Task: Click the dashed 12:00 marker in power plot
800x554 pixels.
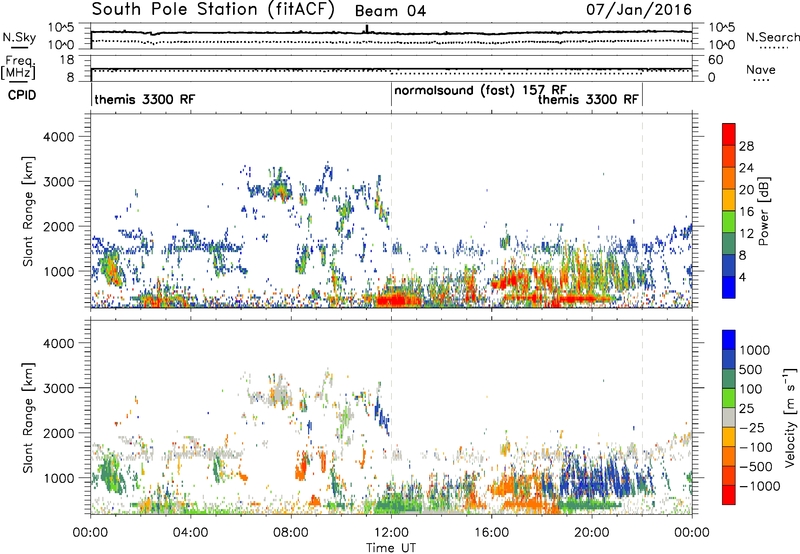Action: coord(391,211)
